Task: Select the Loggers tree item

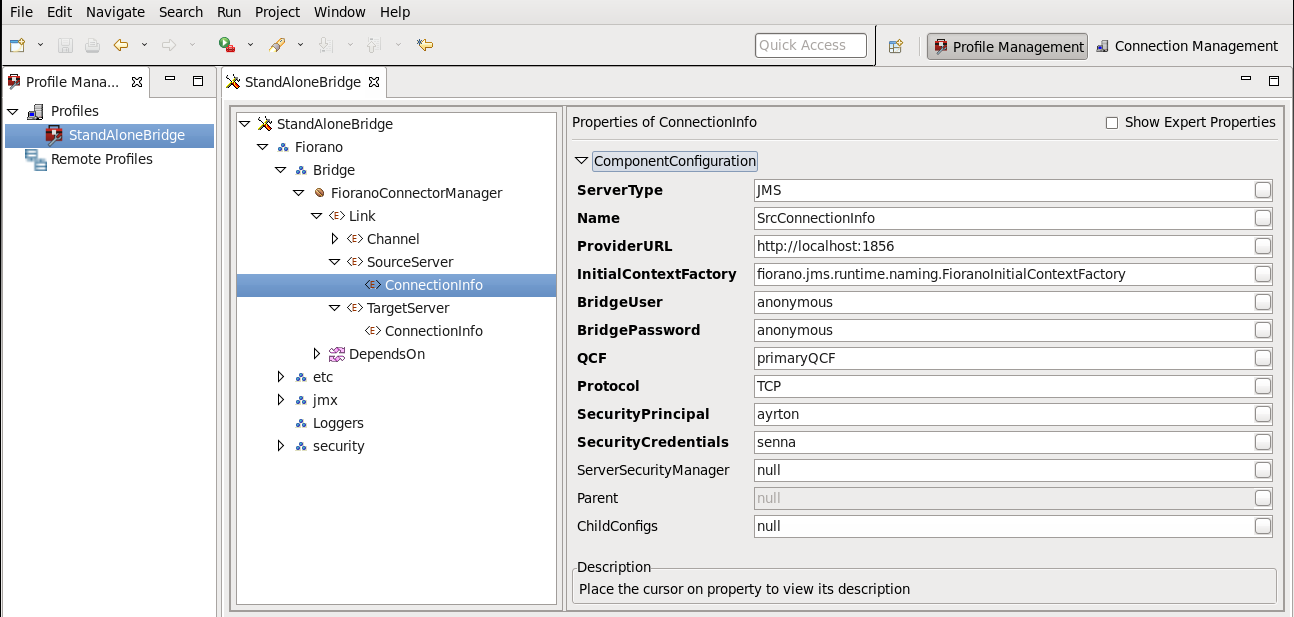Action: (338, 423)
